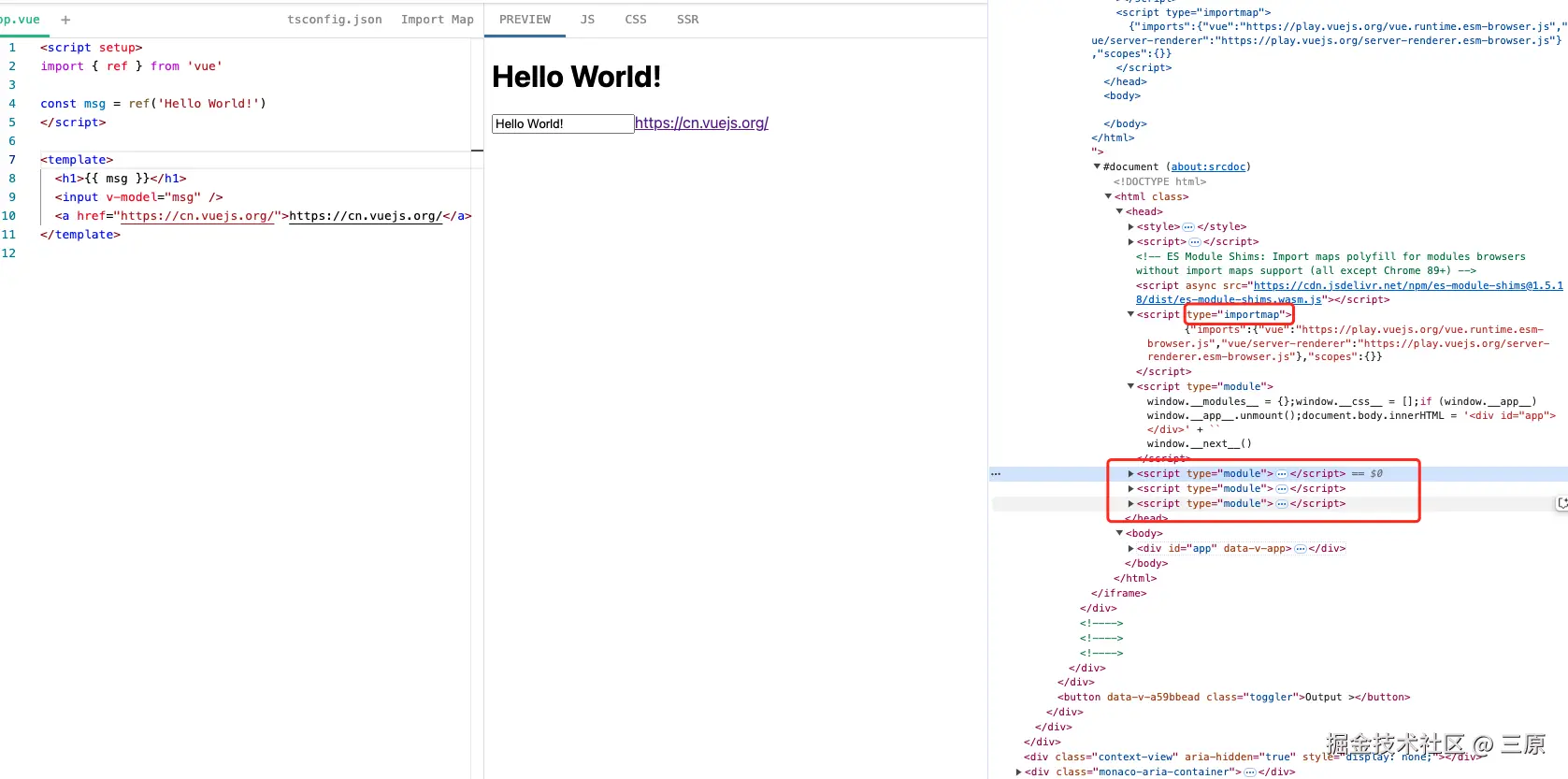
Task: Collapse the body element node
Action: 1119,534
